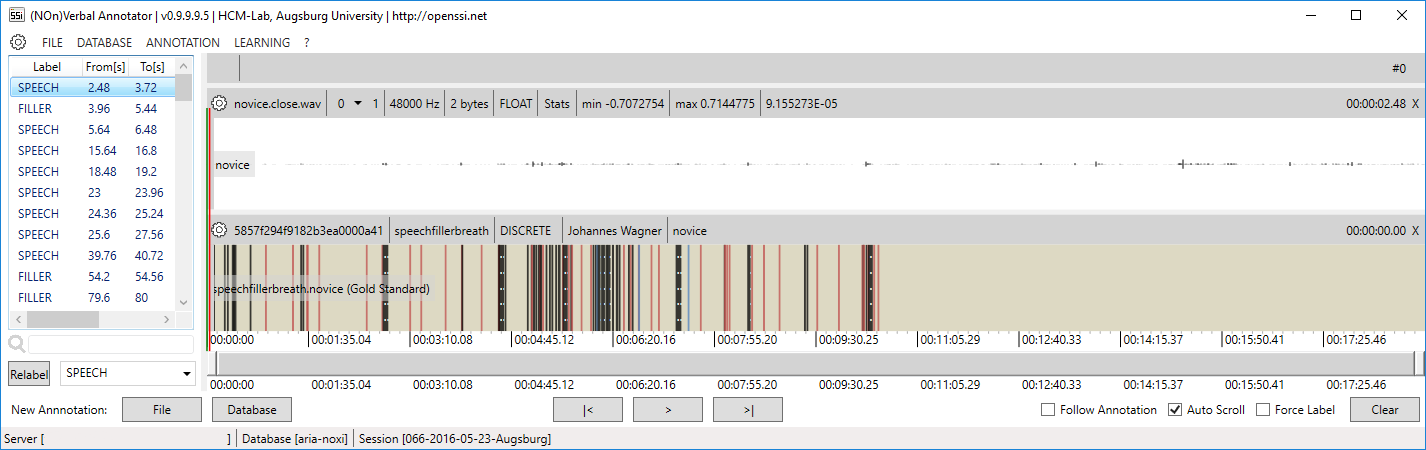1426x450 pixels.
Task: Enable the Force Label checkbox
Action: [1263, 410]
